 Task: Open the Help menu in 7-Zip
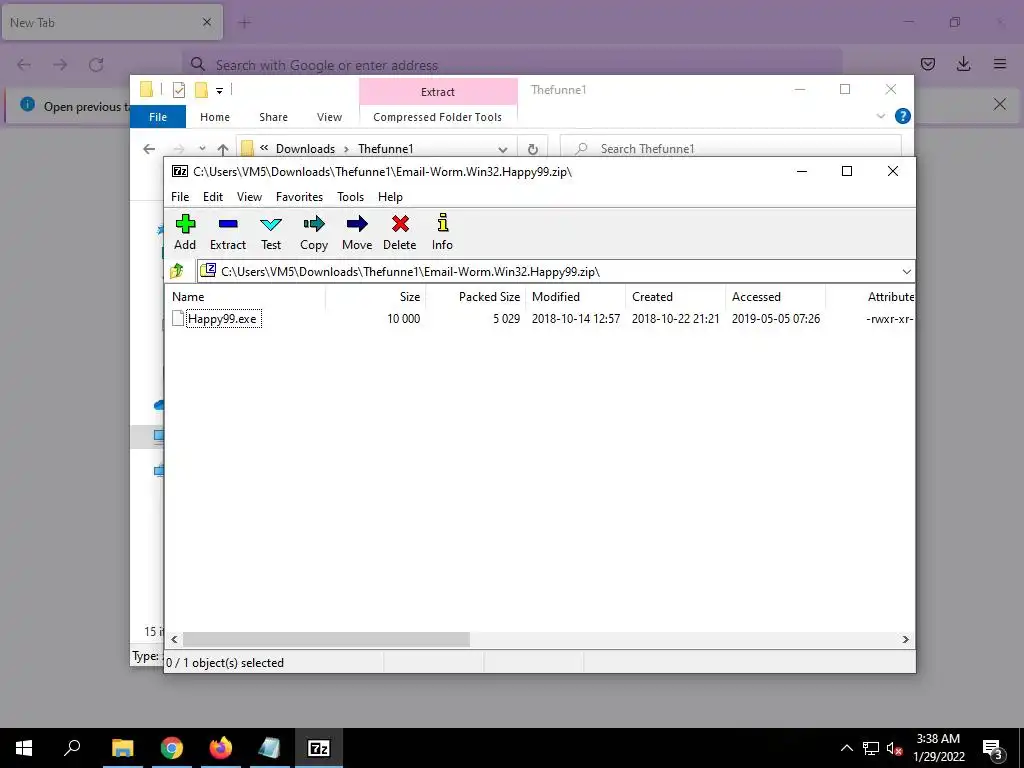pyautogui.click(x=390, y=197)
